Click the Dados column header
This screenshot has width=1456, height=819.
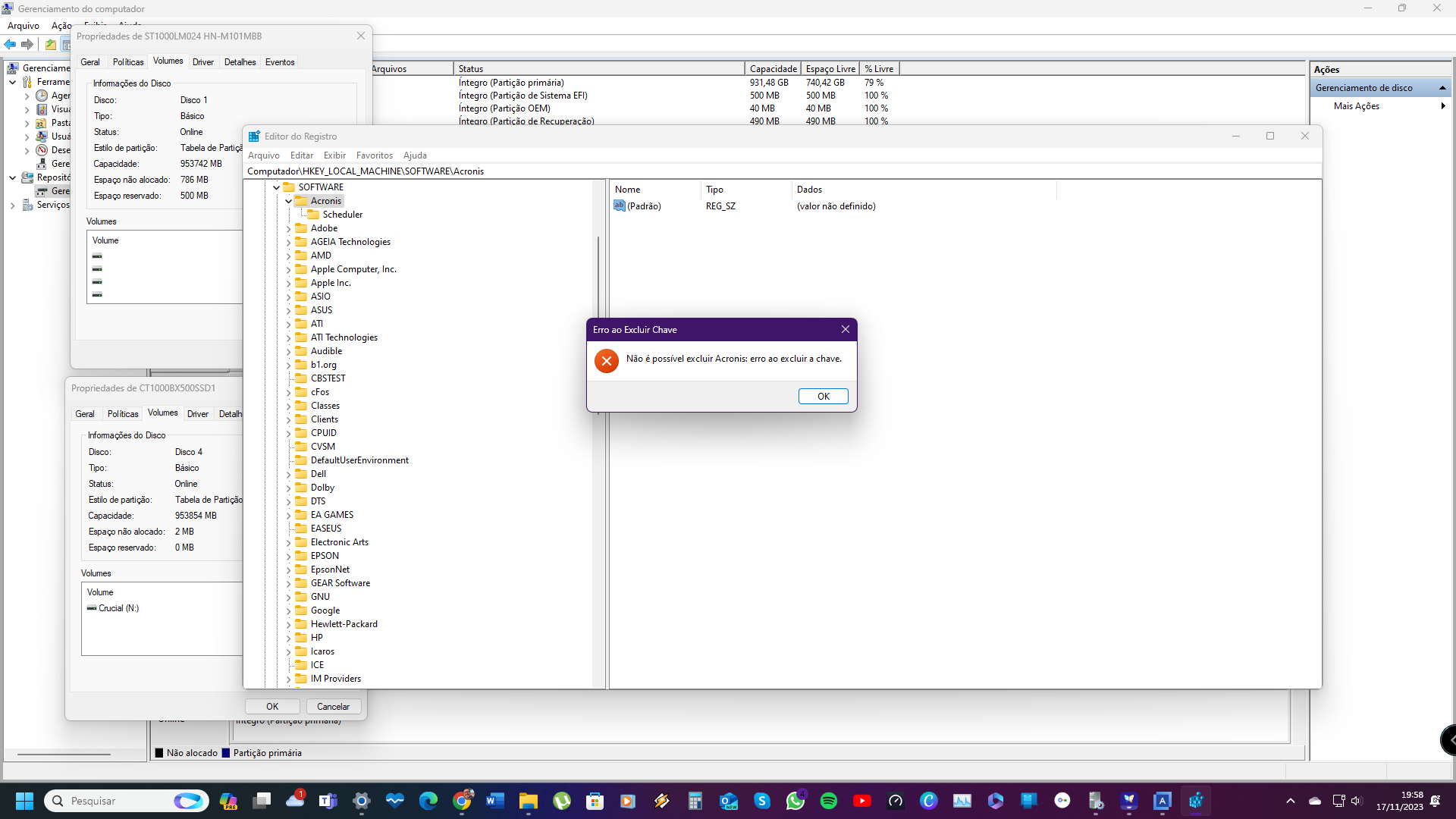924,190
